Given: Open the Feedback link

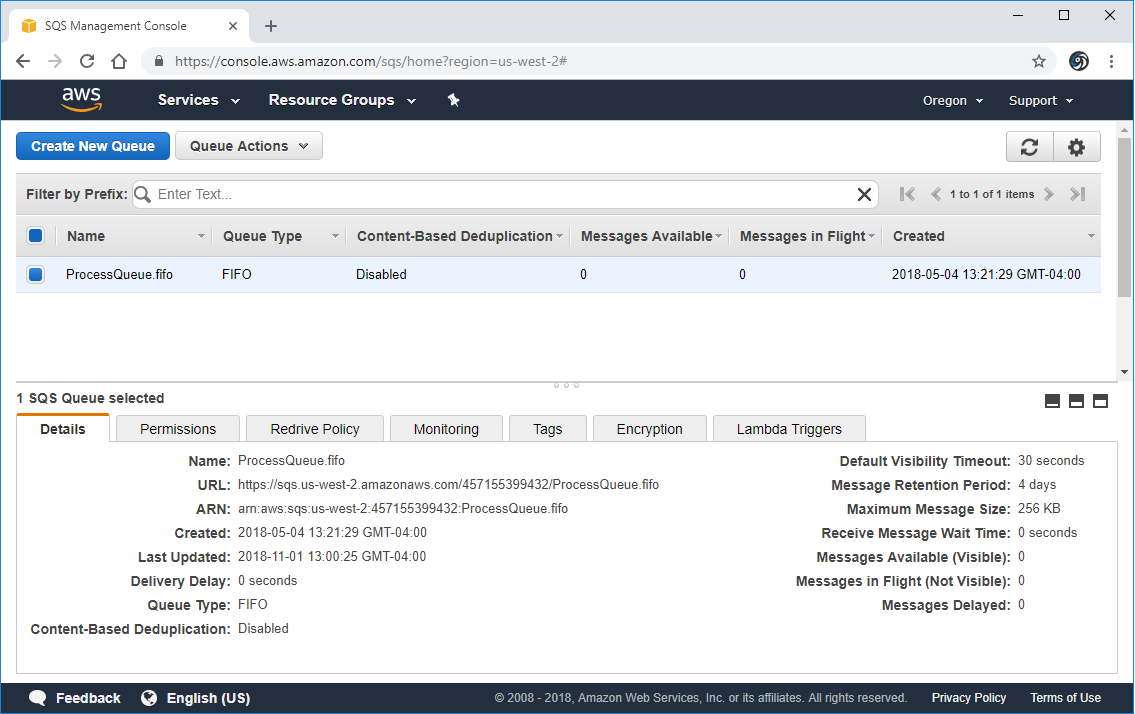Looking at the screenshot, I should (88, 698).
